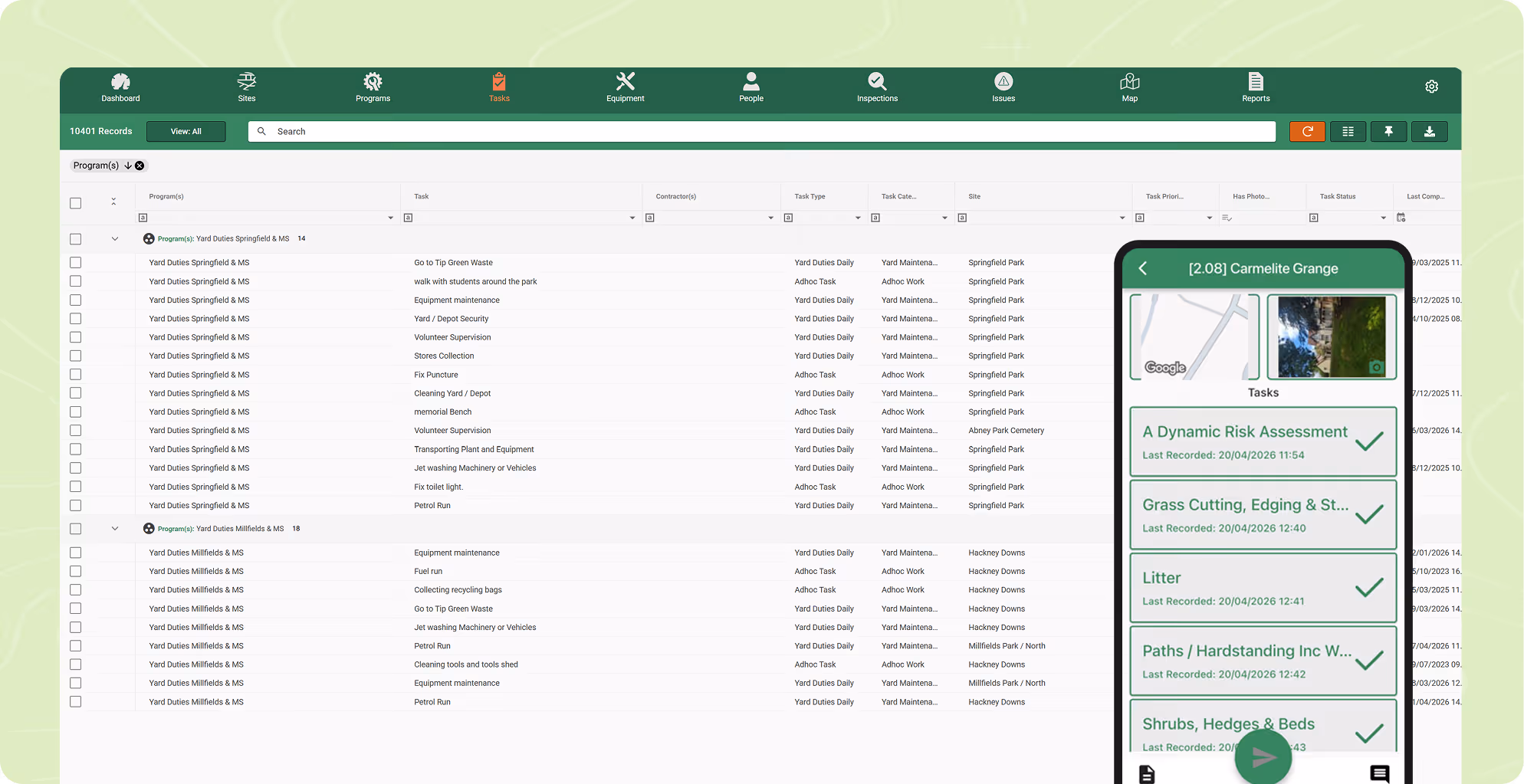This screenshot has height=784, width=1524.
Task: Open Contractor(s) column filter dropdown
Action: (771, 218)
